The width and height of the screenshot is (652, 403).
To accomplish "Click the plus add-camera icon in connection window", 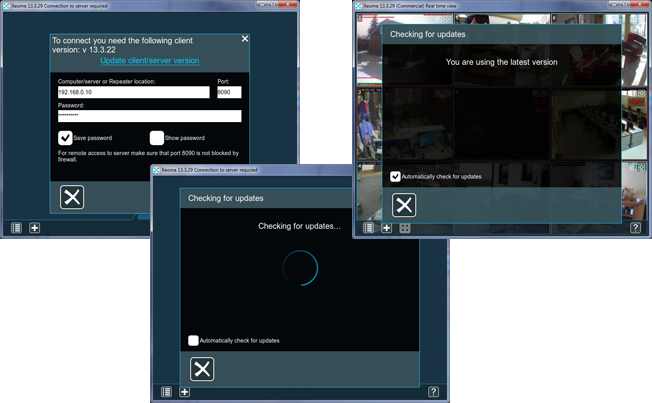I will [x=35, y=228].
